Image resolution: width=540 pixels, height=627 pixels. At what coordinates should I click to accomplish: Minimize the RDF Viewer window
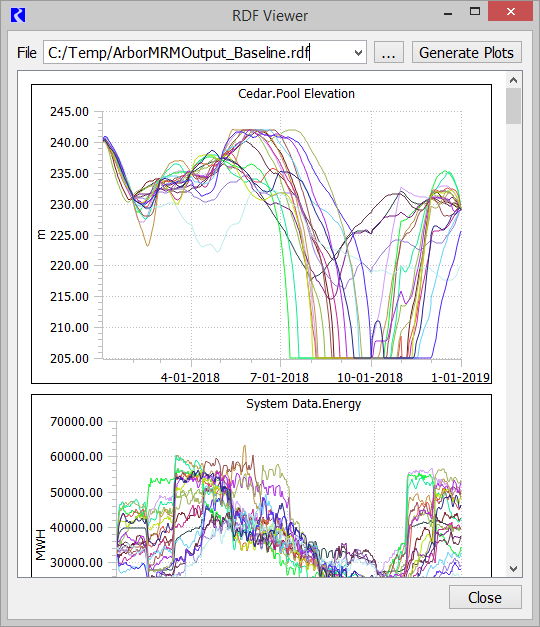pos(448,12)
